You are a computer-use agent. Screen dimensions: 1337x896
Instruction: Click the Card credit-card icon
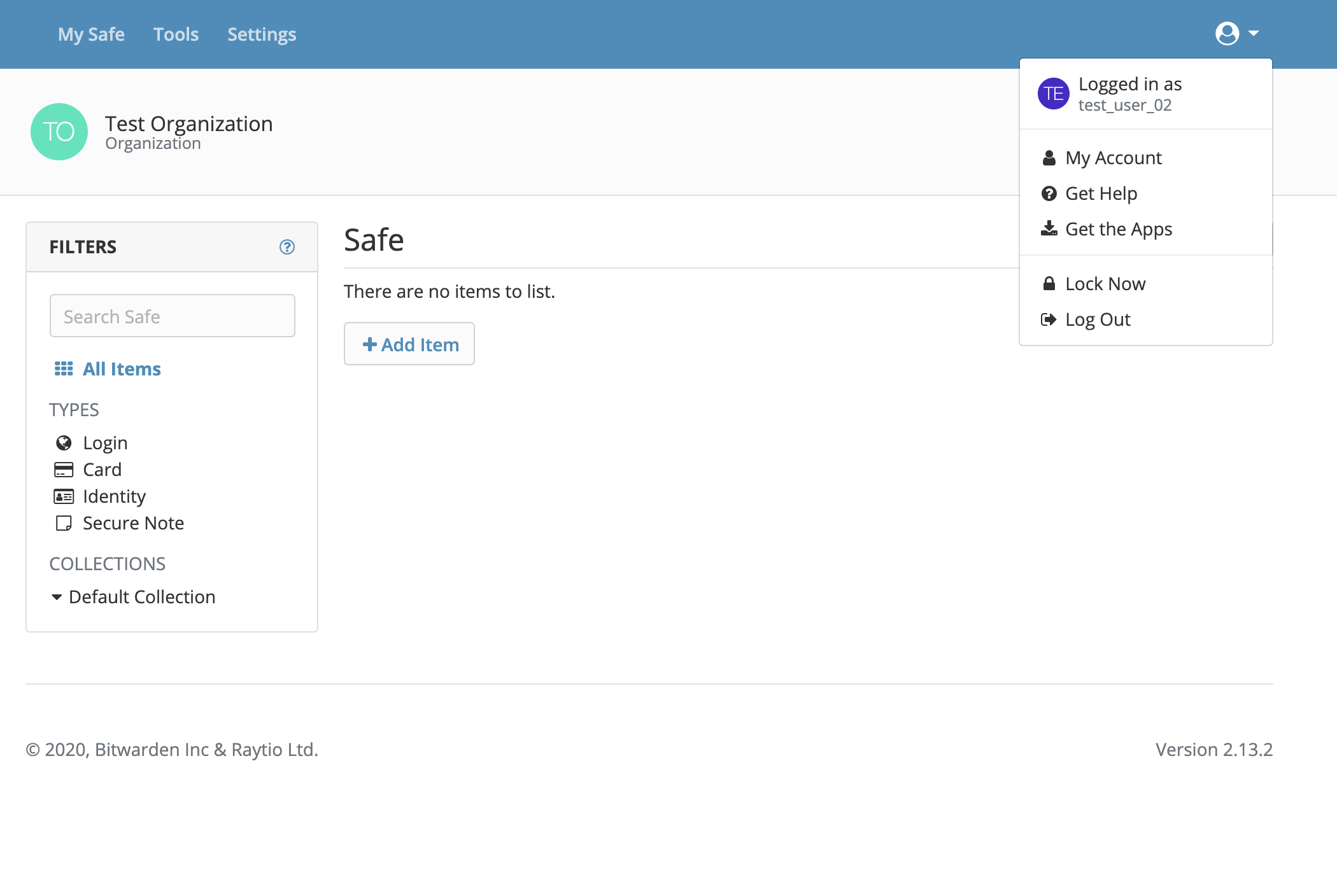tap(64, 470)
